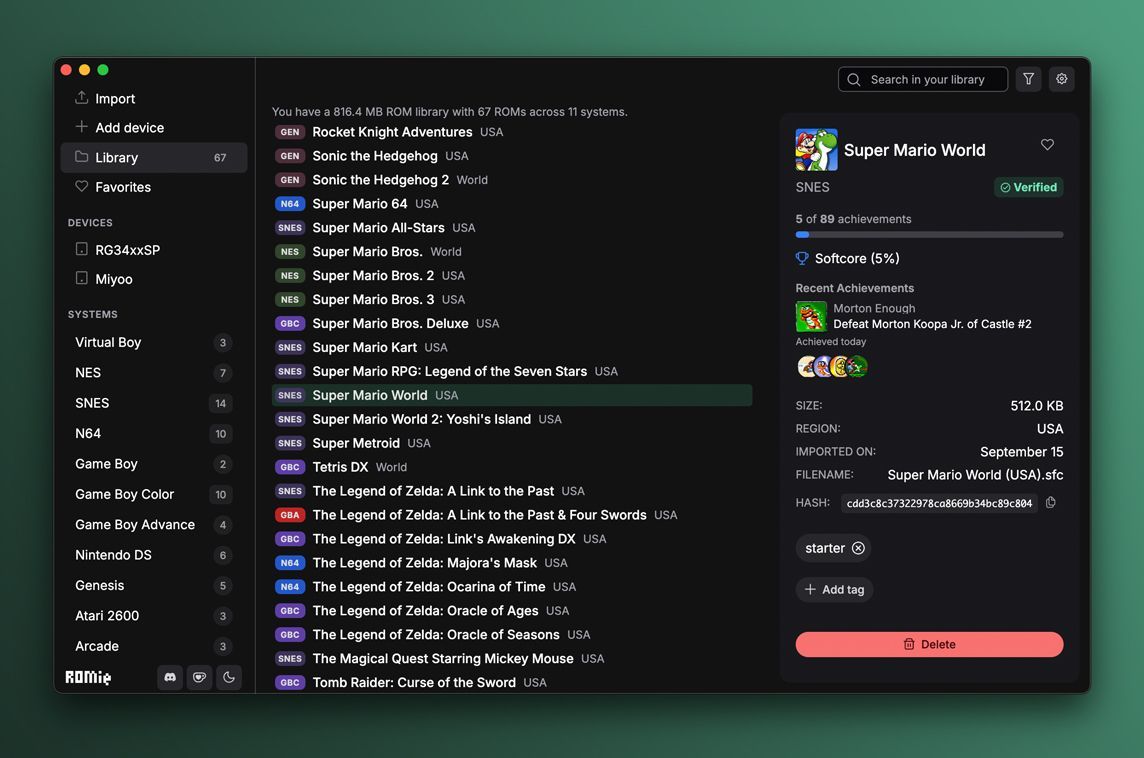Image resolution: width=1144 pixels, height=758 pixels.
Task: Select The Legend of Zelda: Oracle of Seasons
Action: [511, 635]
